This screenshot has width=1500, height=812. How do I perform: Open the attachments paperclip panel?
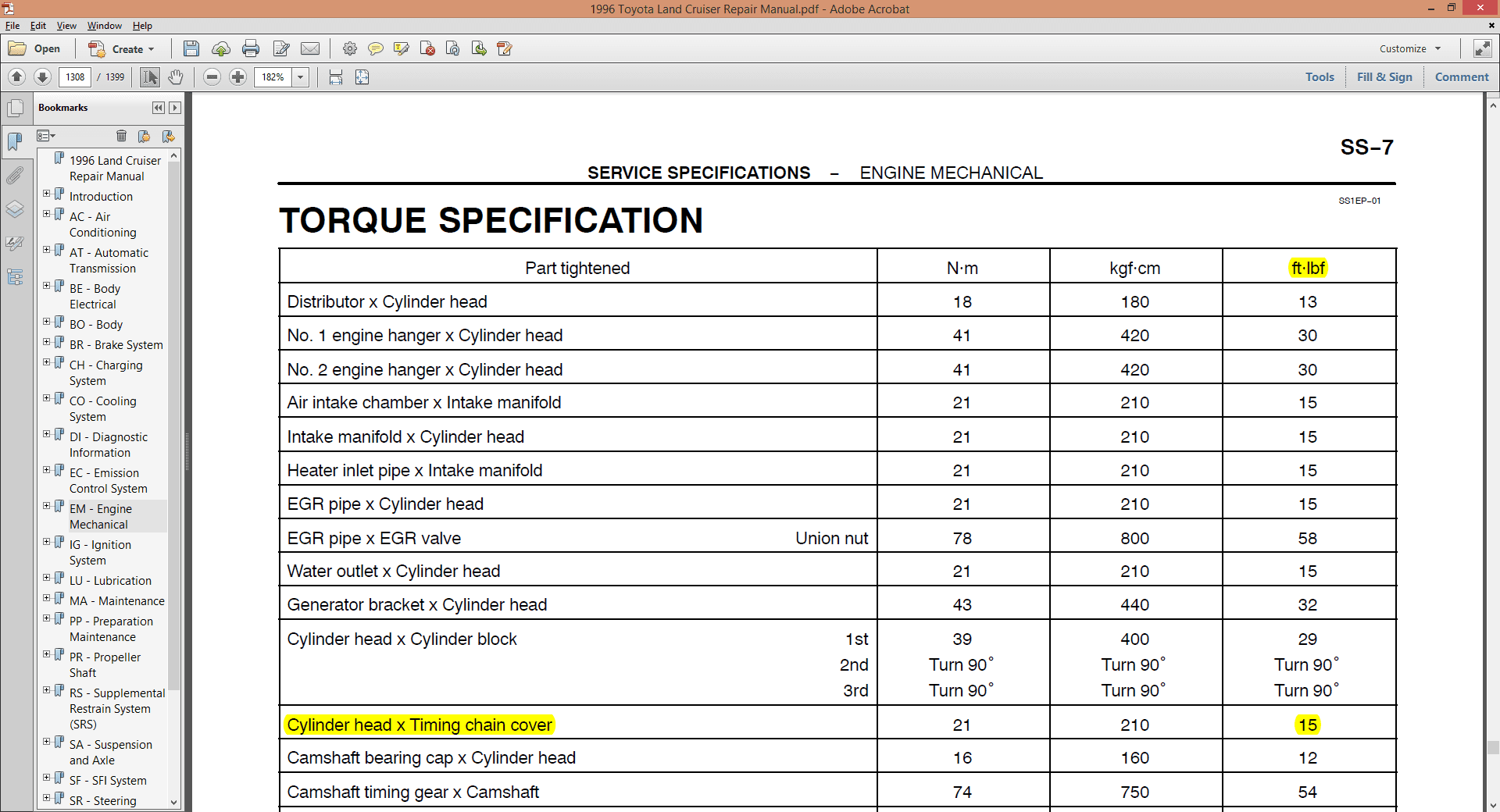(x=15, y=175)
